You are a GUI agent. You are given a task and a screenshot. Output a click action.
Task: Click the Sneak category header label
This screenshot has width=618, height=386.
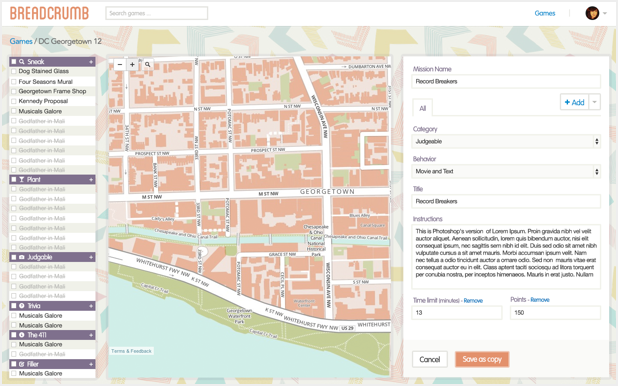pos(35,62)
